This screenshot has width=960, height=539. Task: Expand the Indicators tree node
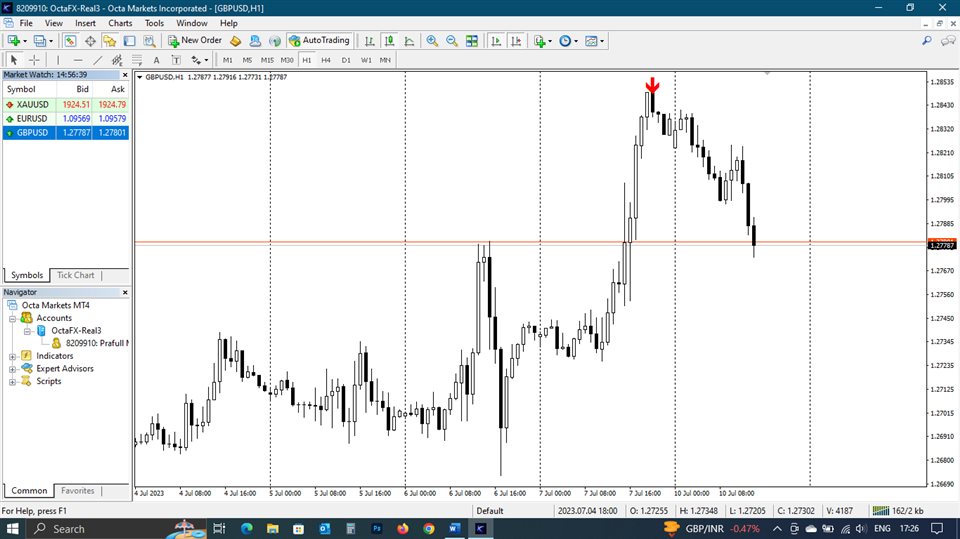tap(12, 356)
